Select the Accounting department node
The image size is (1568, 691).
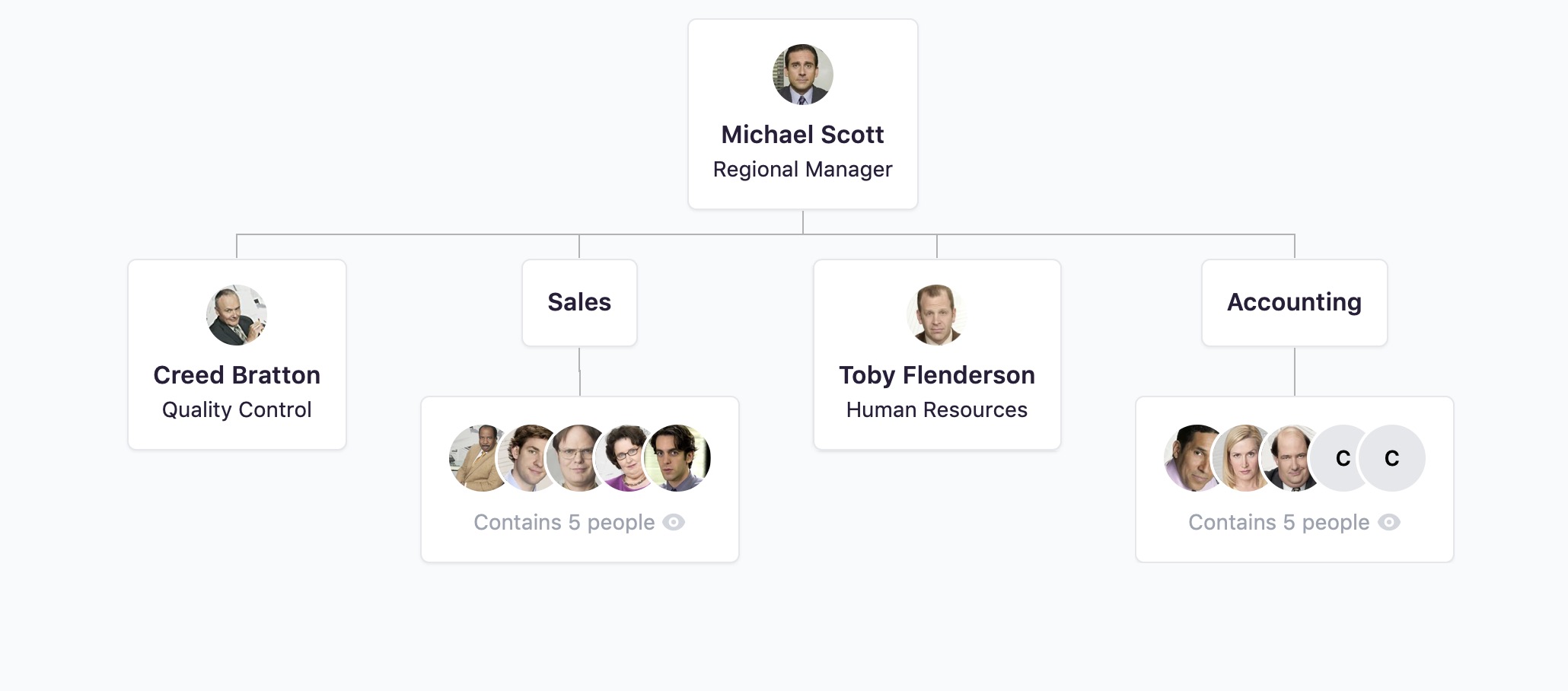(1294, 302)
